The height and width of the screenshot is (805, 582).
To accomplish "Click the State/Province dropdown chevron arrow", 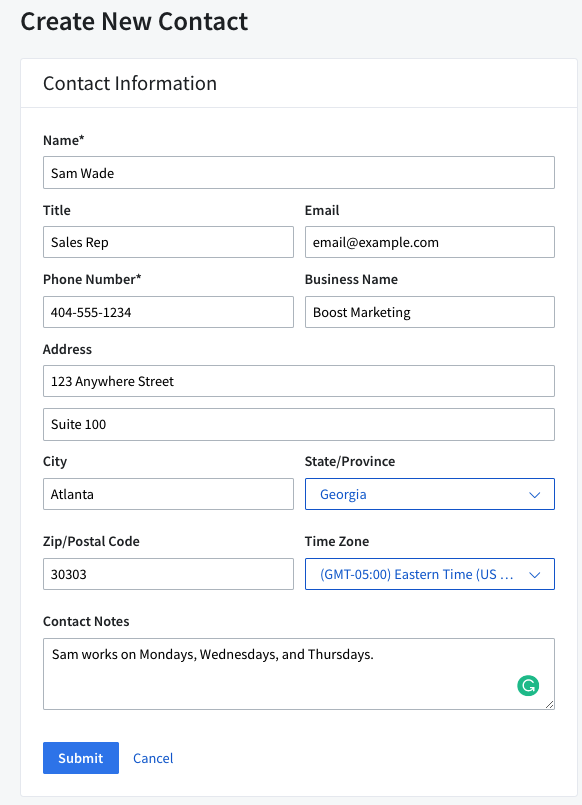I will pos(534,495).
